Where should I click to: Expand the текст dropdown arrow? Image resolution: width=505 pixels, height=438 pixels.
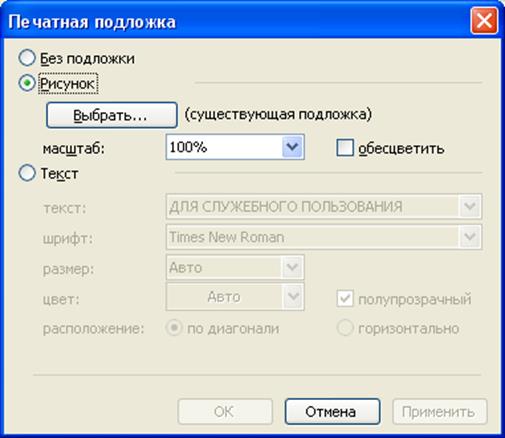(470, 206)
